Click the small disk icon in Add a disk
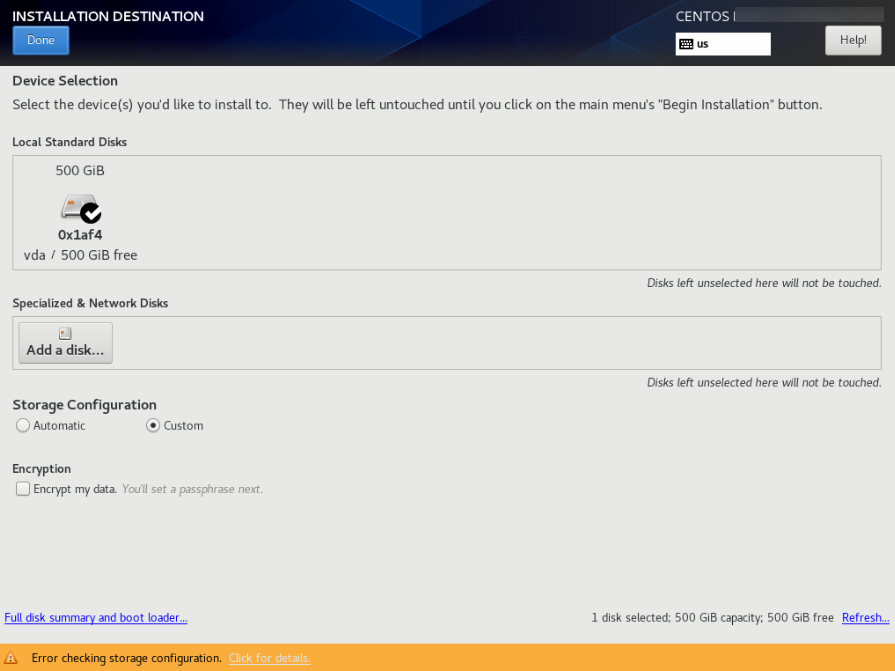 point(65,333)
